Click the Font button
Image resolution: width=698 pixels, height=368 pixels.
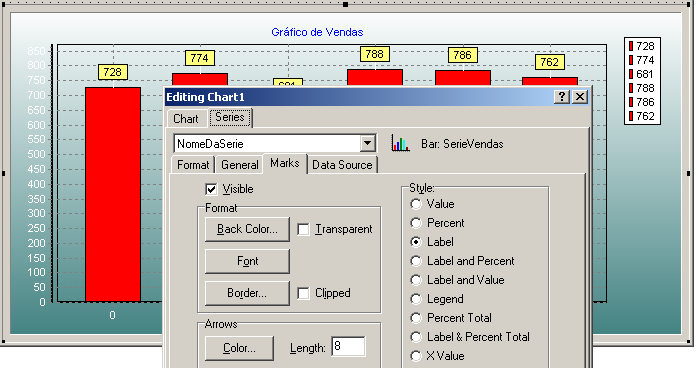[247, 261]
